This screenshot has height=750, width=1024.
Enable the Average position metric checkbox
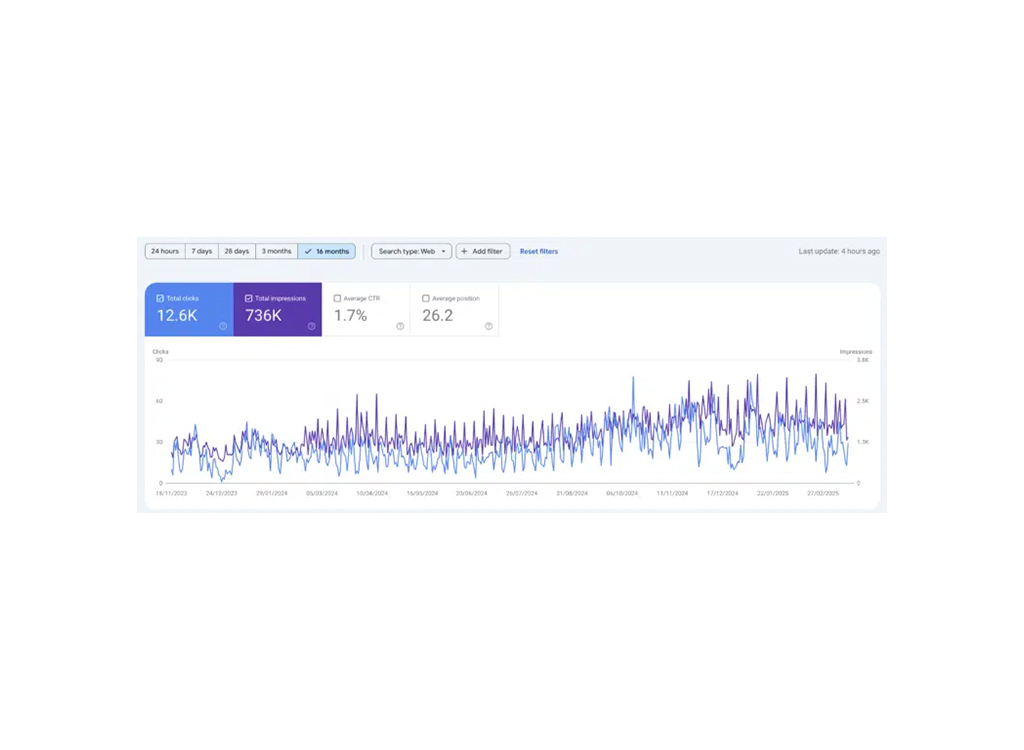coord(425,297)
